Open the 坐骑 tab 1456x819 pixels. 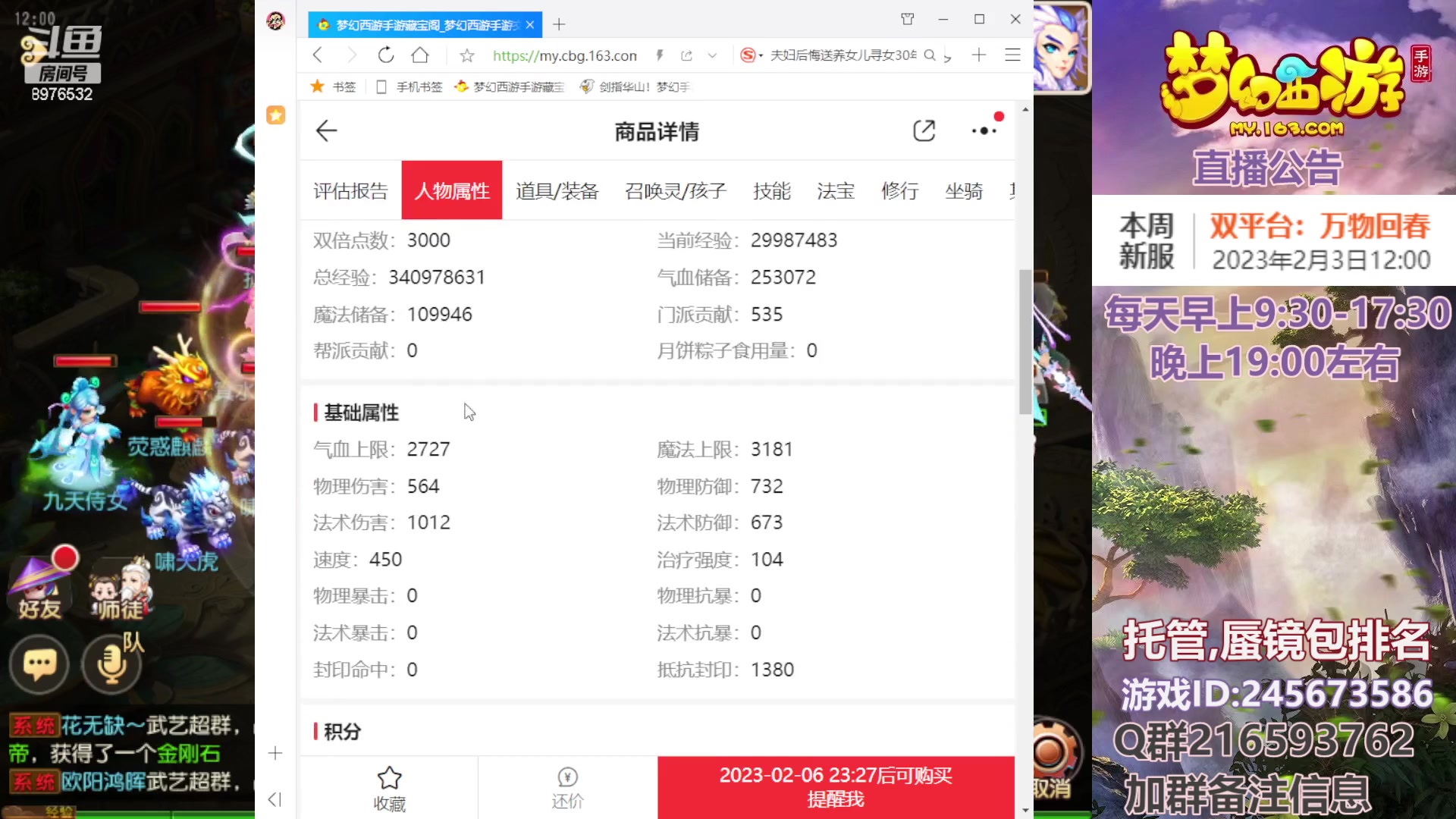[x=964, y=191]
